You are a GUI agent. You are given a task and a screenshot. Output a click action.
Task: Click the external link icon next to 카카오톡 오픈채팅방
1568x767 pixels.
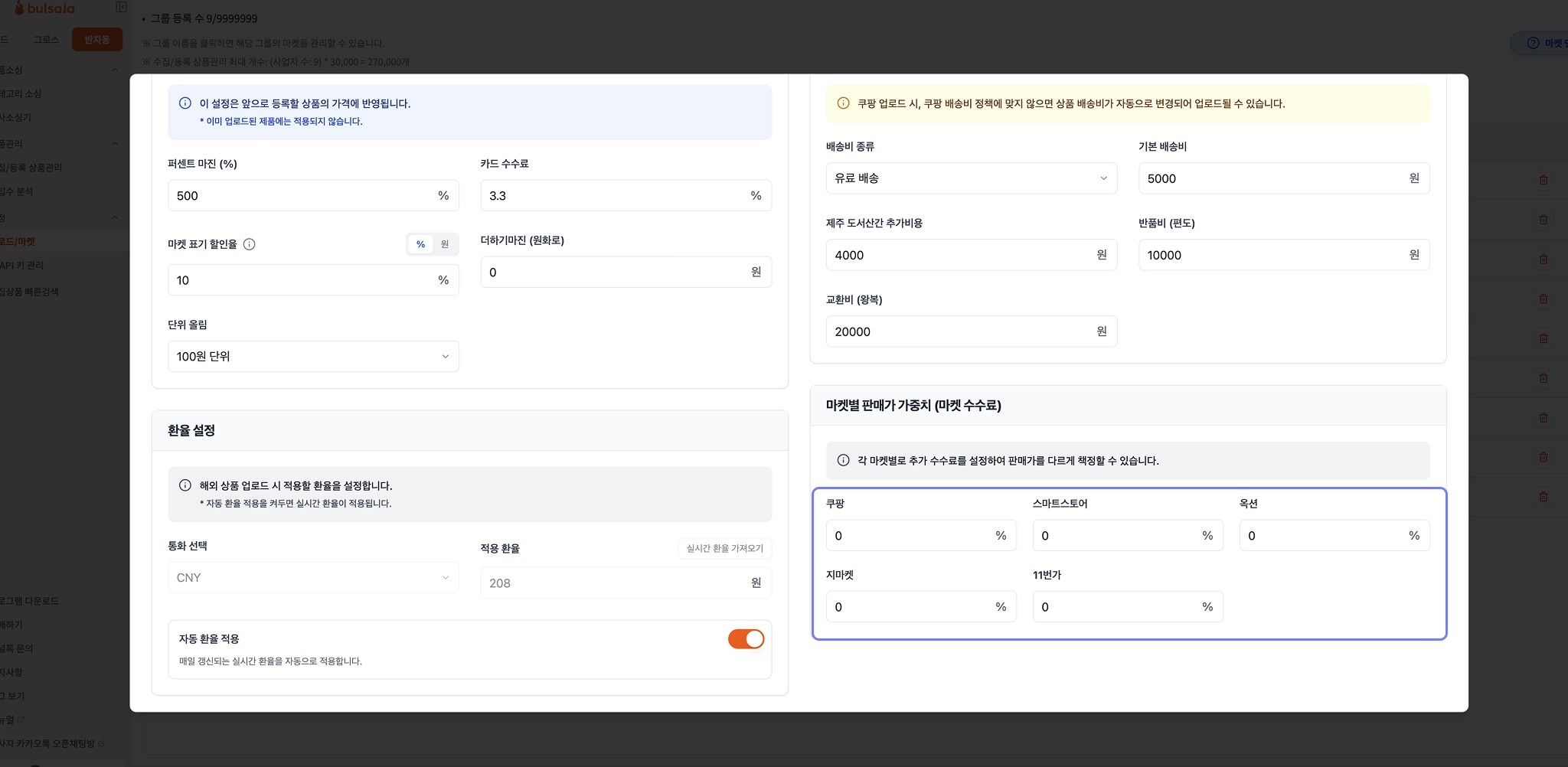coord(102,743)
